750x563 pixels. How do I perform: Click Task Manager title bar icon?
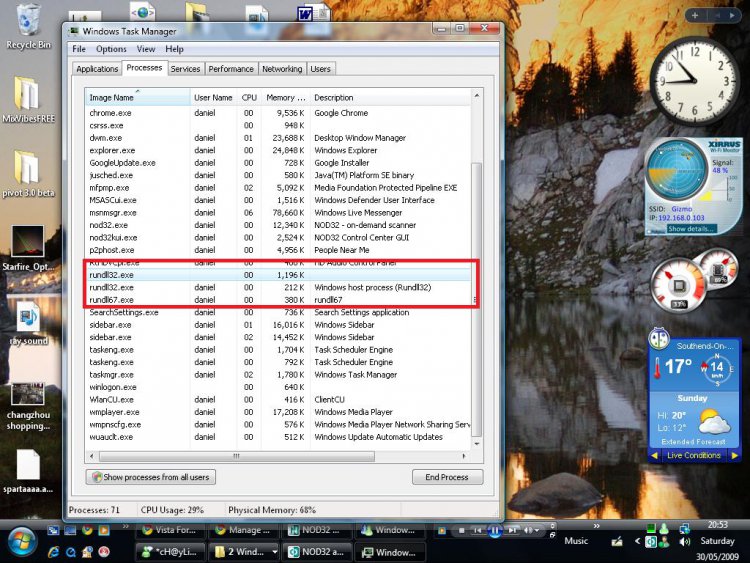tap(74, 31)
